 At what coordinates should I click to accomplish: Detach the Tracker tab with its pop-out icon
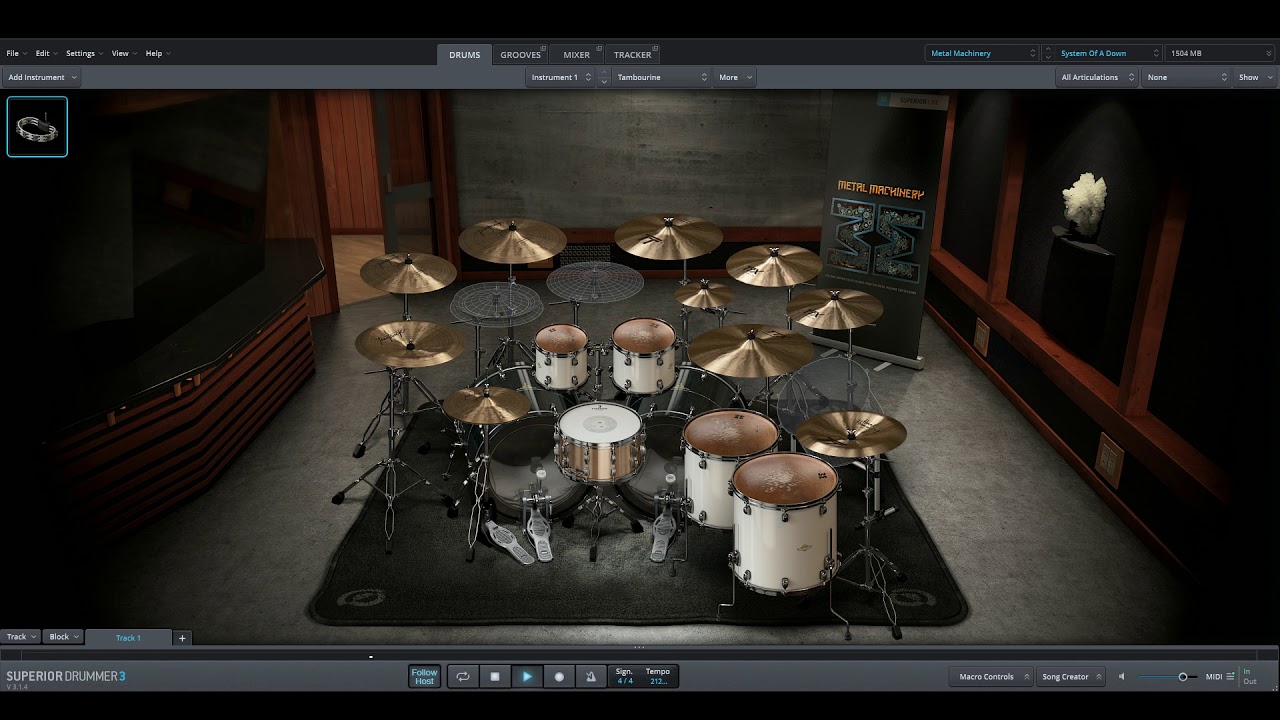(x=655, y=49)
